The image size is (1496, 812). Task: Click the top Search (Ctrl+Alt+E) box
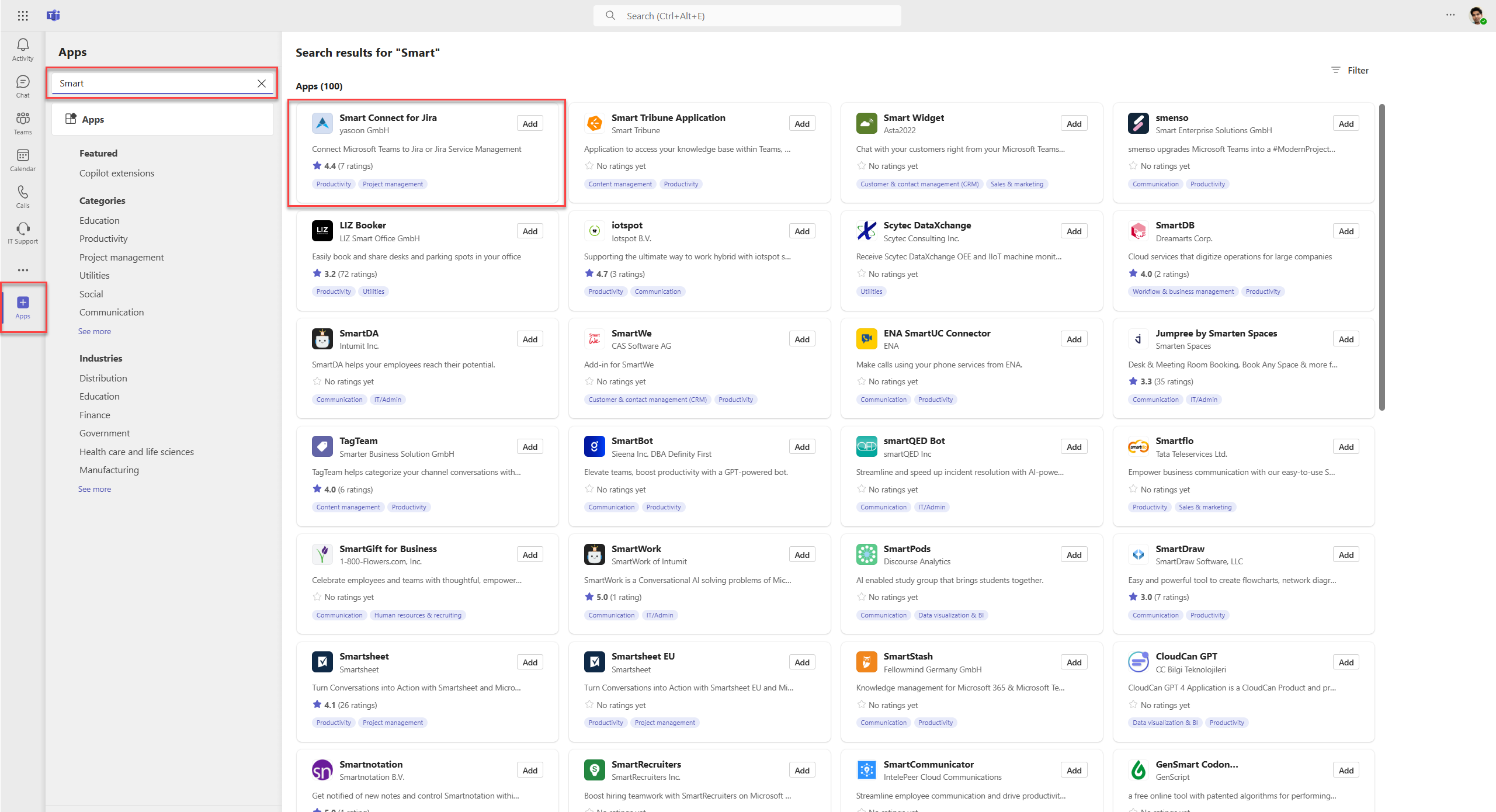(747, 16)
